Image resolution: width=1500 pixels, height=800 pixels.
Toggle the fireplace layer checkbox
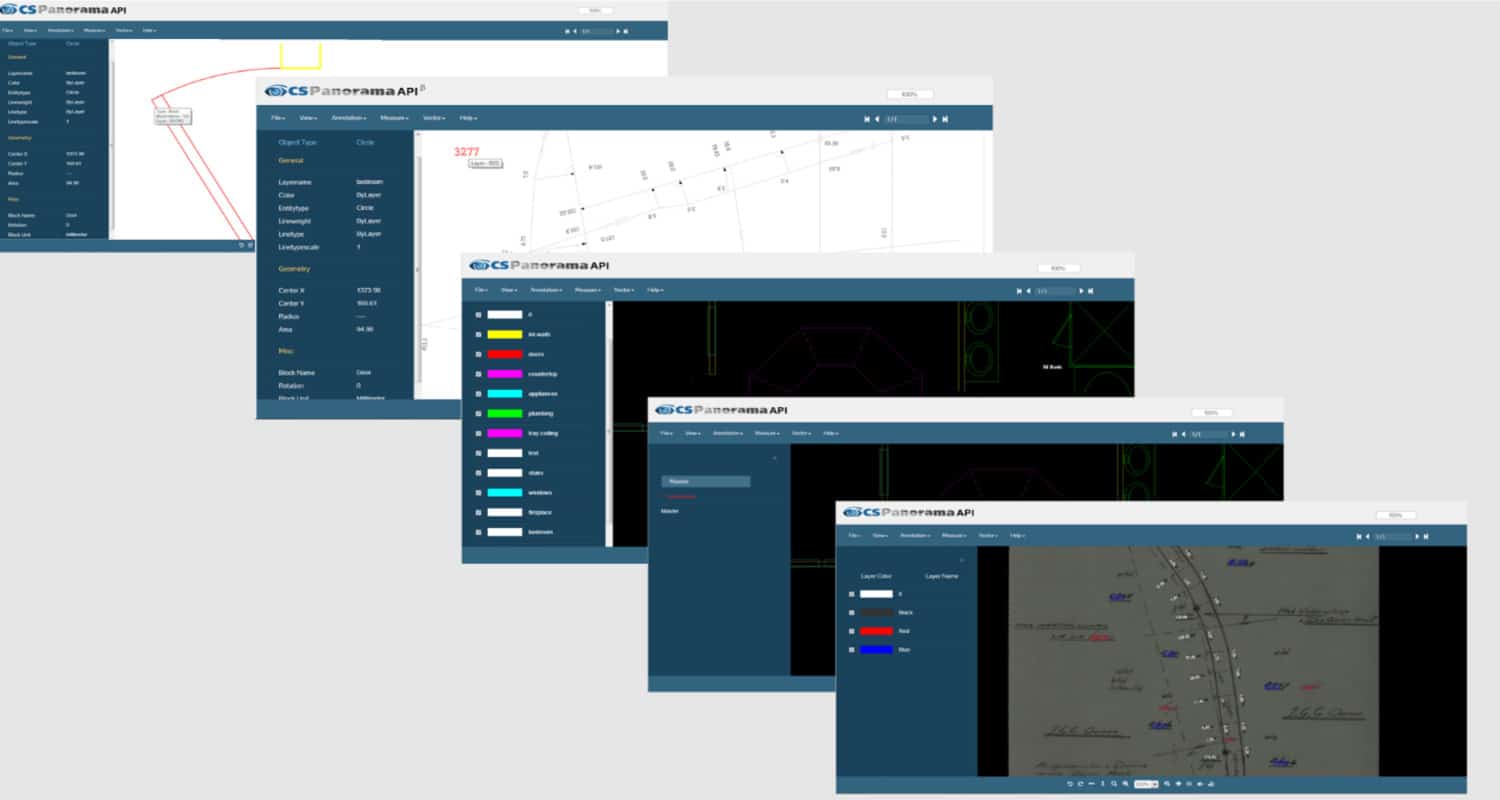pyautogui.click(x=478, y=512)
